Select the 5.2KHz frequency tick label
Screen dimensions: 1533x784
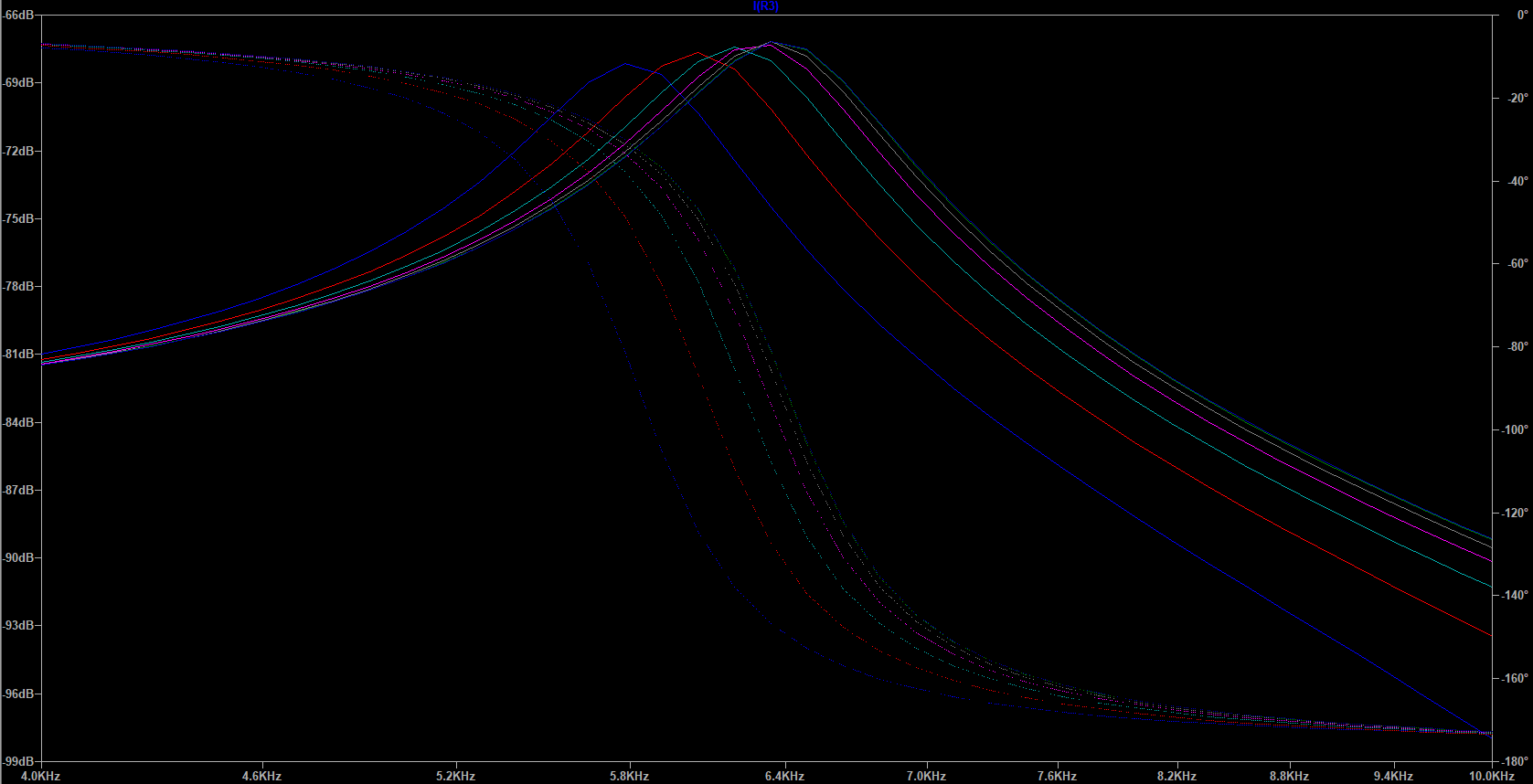(x=455, y=776)
